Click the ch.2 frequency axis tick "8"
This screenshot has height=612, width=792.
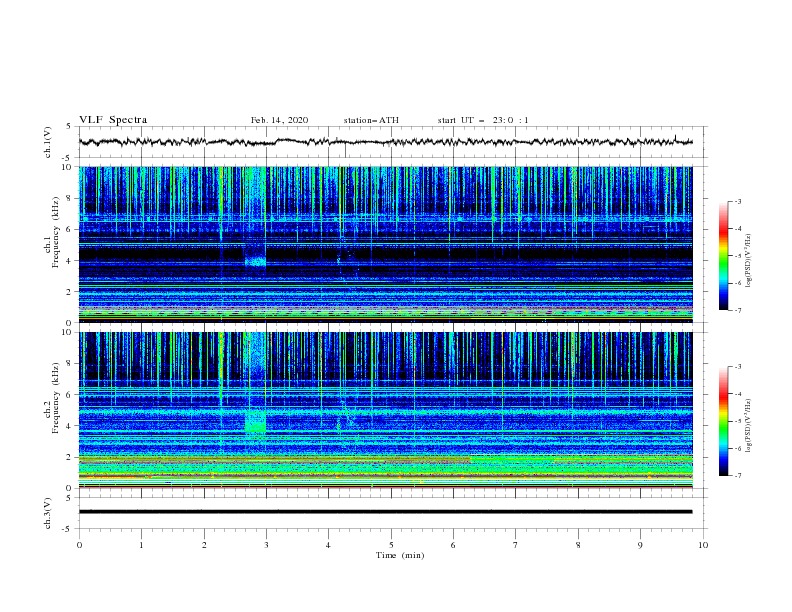point(69,364)
